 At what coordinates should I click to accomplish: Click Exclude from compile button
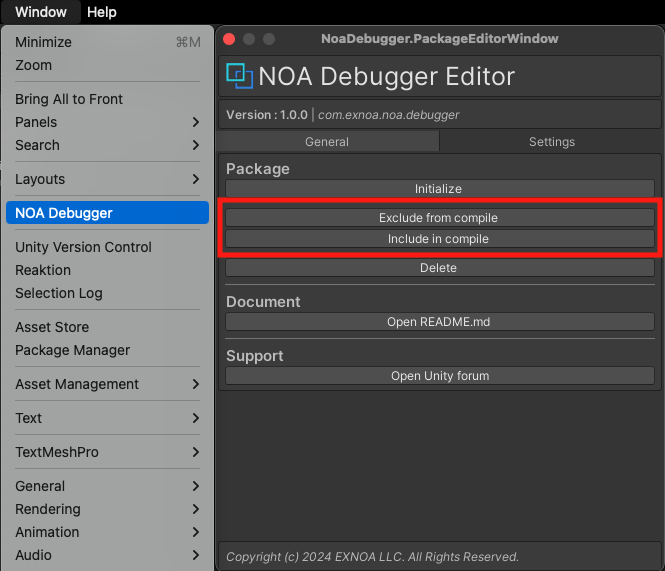(x=439, y=218)
